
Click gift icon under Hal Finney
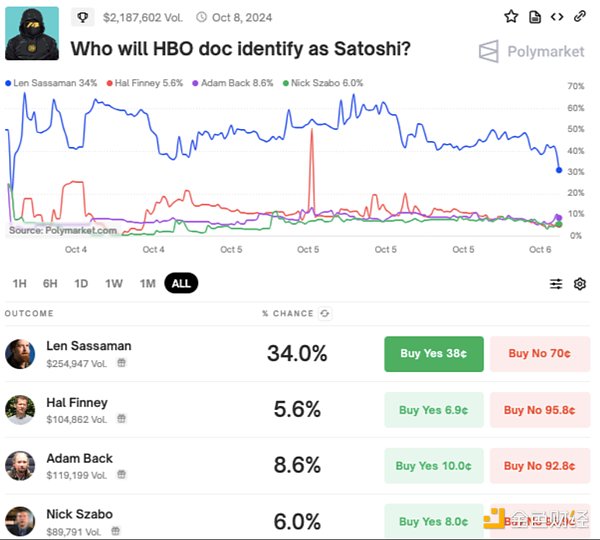coord(121,419)
